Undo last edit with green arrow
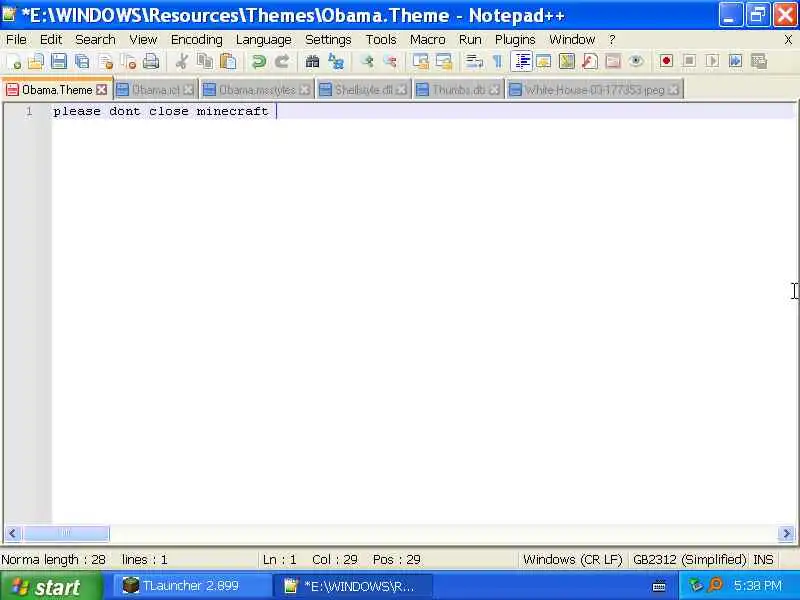Viewport: 800px width, 600px height. pos(259,62)
